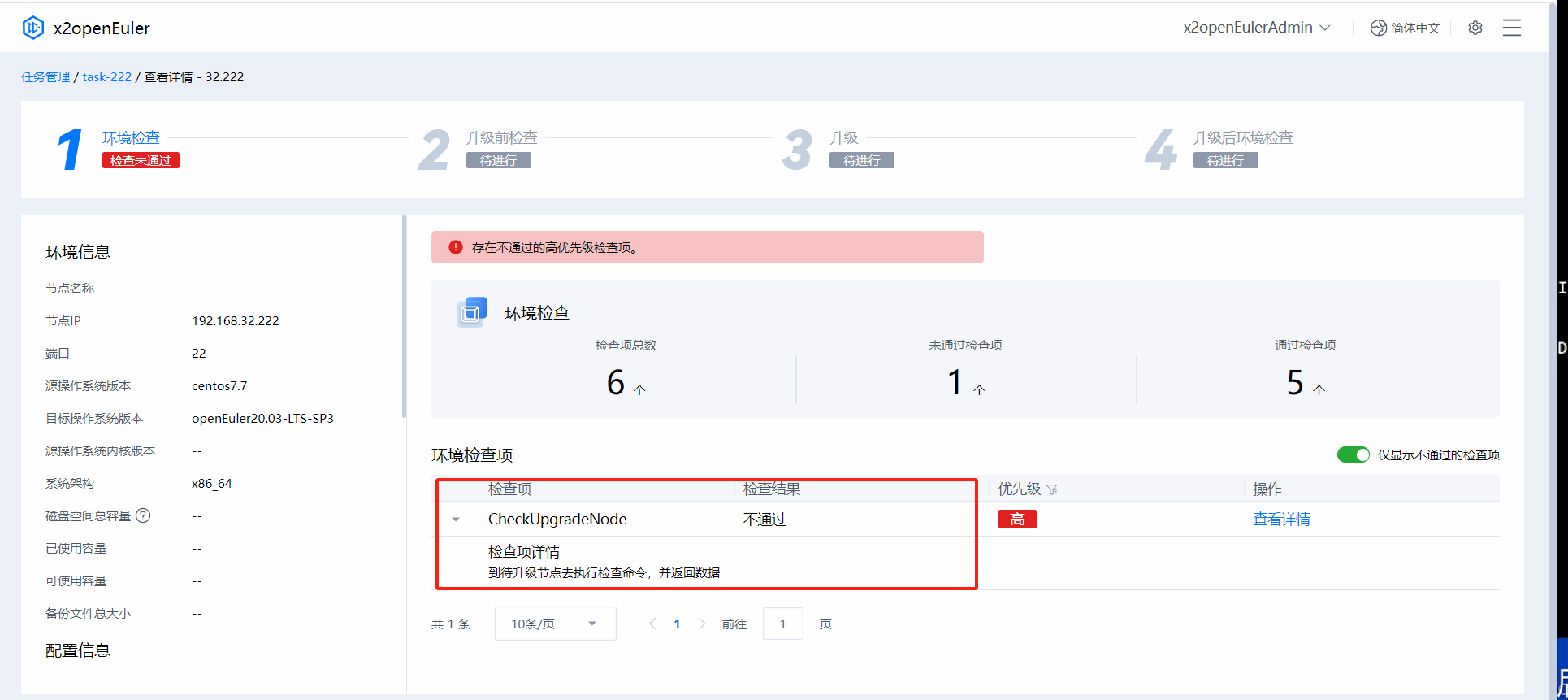The image size is (1568, 700).
Task: Click the x2openEuler logo icon
Action: coord(32,28)
